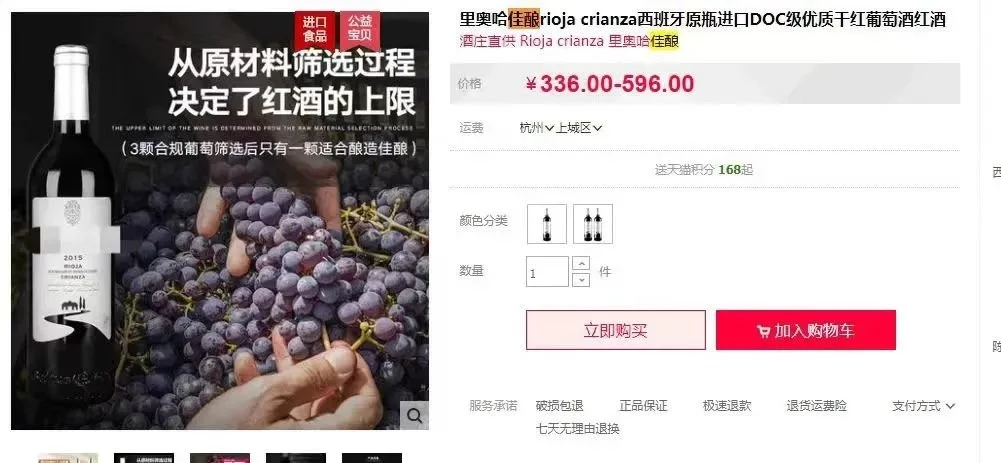Click the 正品保证 authenticity guarantee link
Image resolution: width=1001 pixels, height=463 pixels.
click(643, 406)
